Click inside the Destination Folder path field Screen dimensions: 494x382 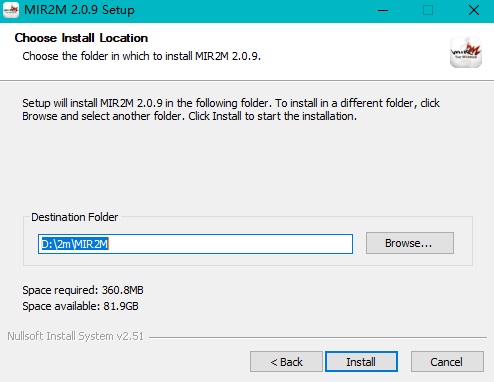coord(195,244)
